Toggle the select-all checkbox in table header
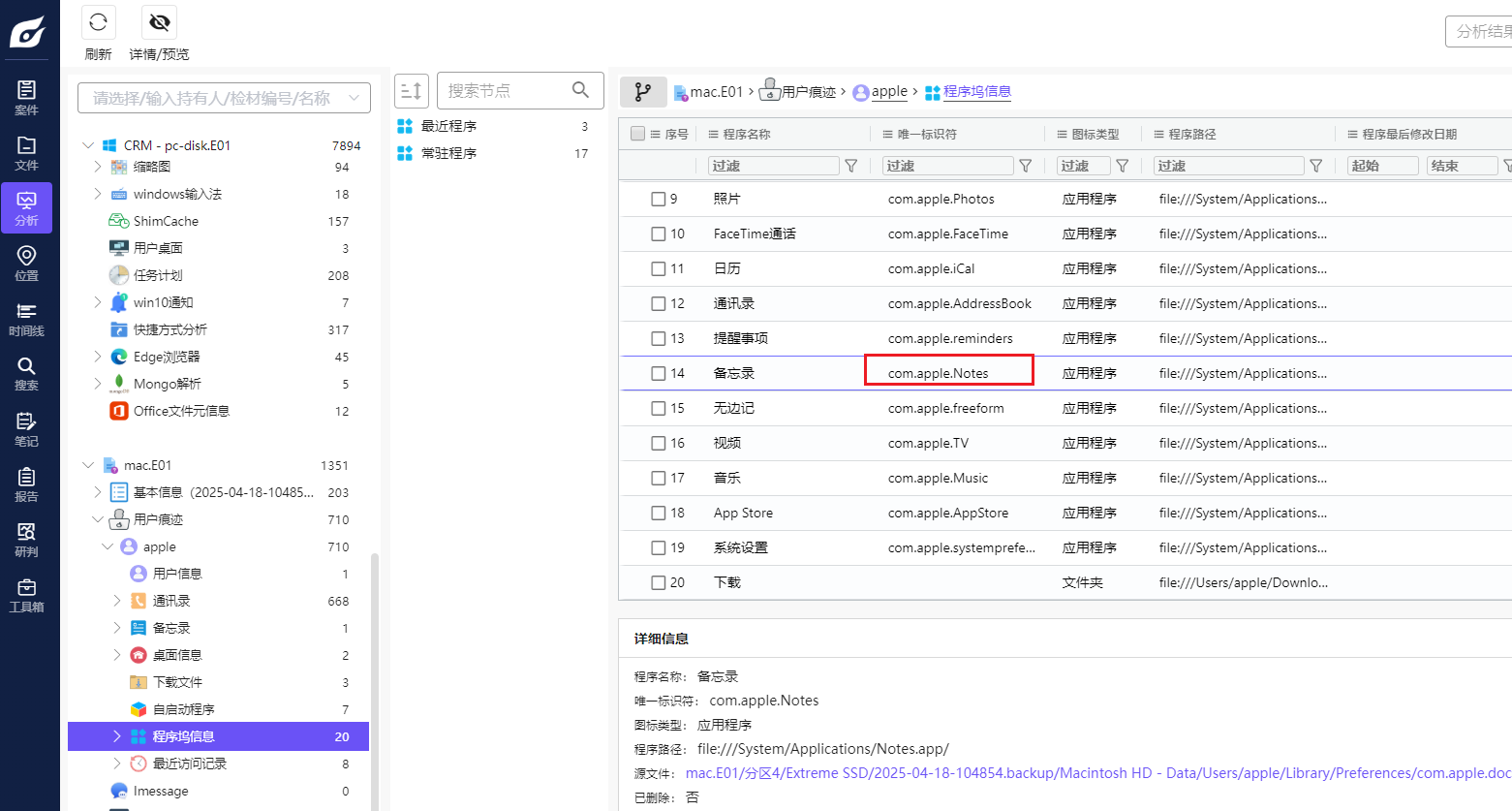 point(637,134)
